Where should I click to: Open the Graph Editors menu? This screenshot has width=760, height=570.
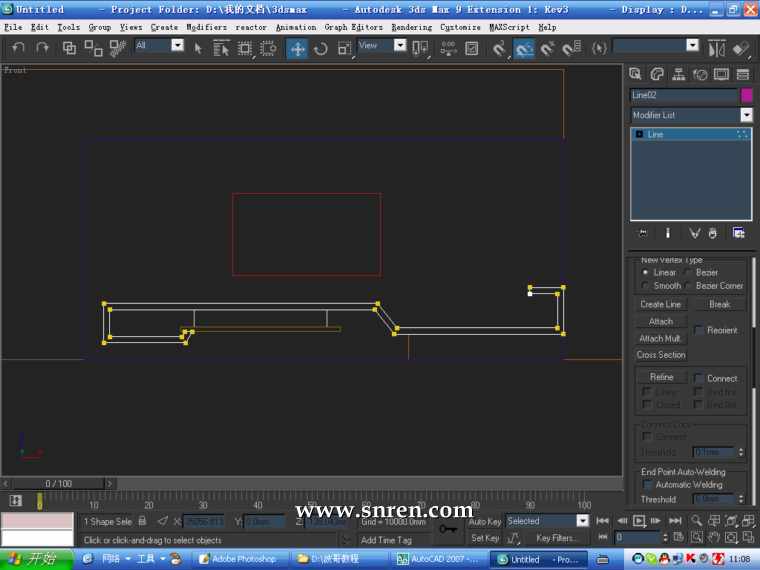click(x=353, y=27)
